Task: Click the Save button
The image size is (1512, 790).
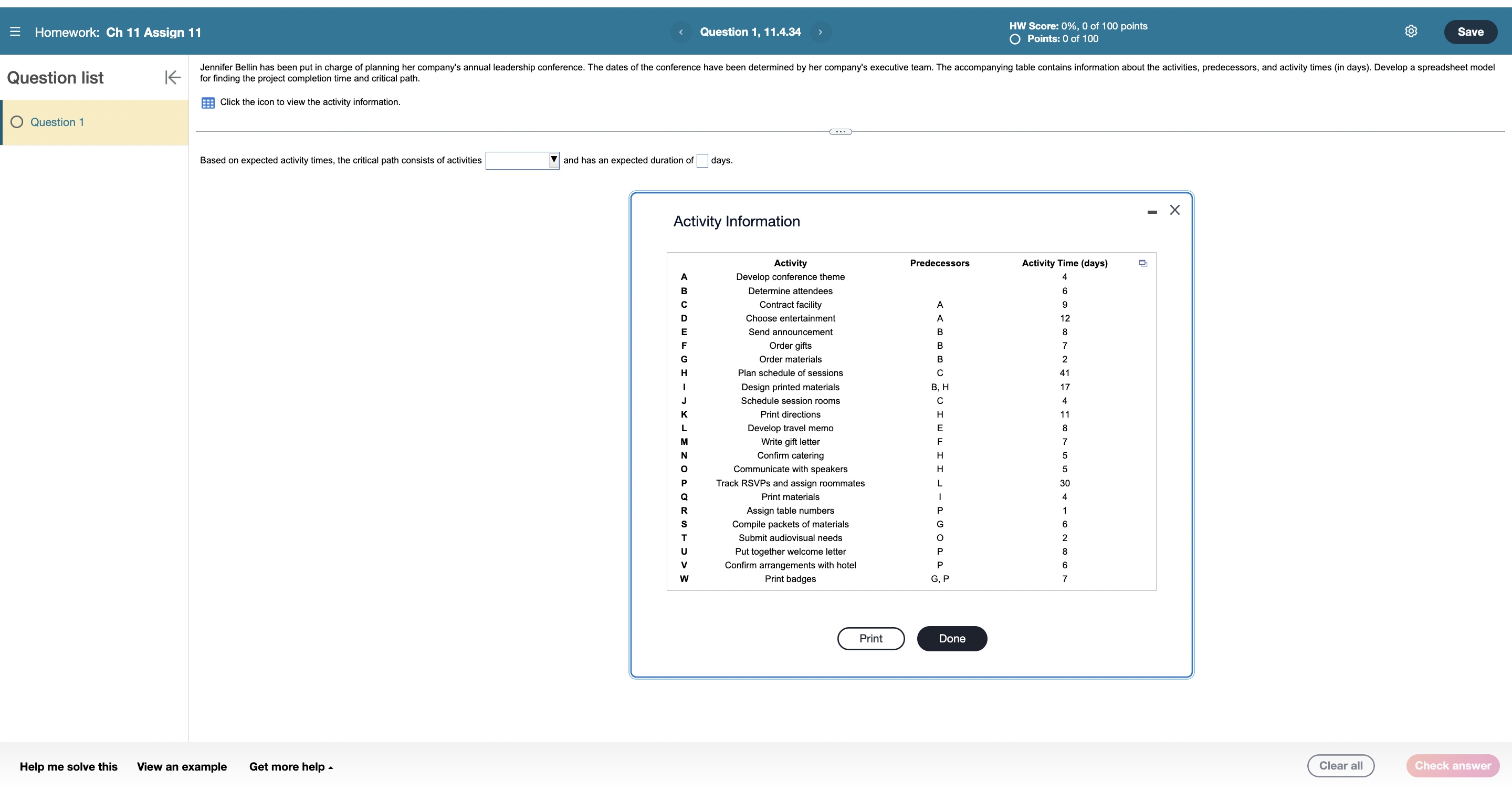Action: pos(1470,32)
